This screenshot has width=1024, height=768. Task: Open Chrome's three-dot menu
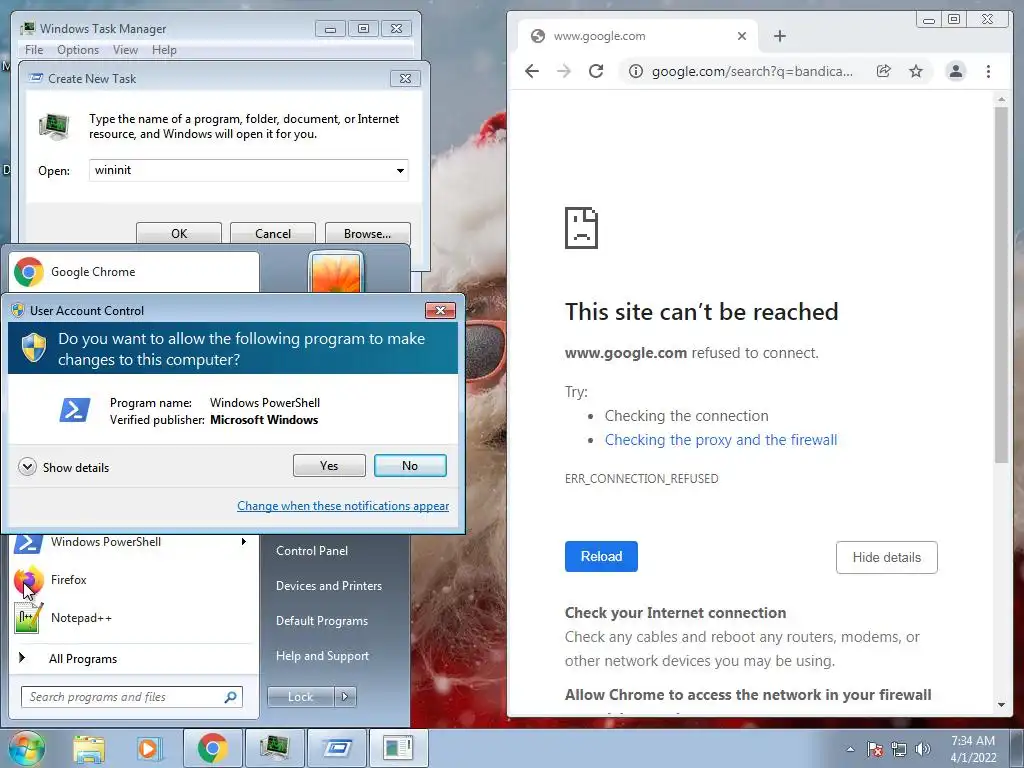988,71
